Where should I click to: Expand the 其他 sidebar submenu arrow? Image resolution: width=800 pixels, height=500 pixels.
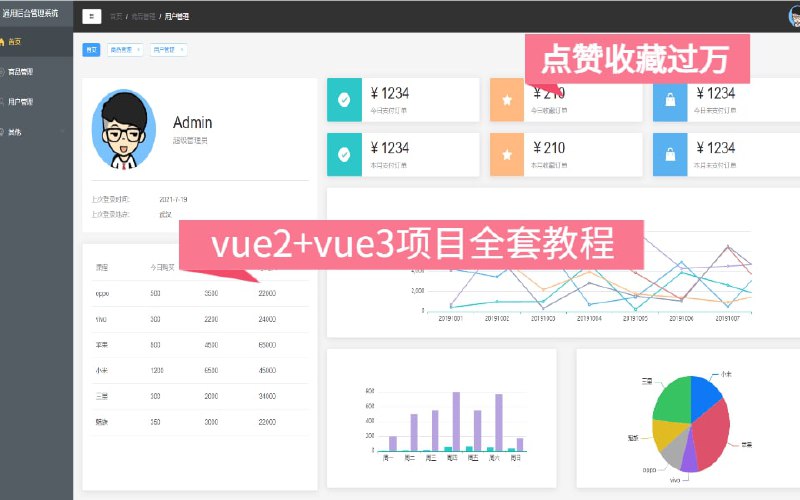coord(62,131)
